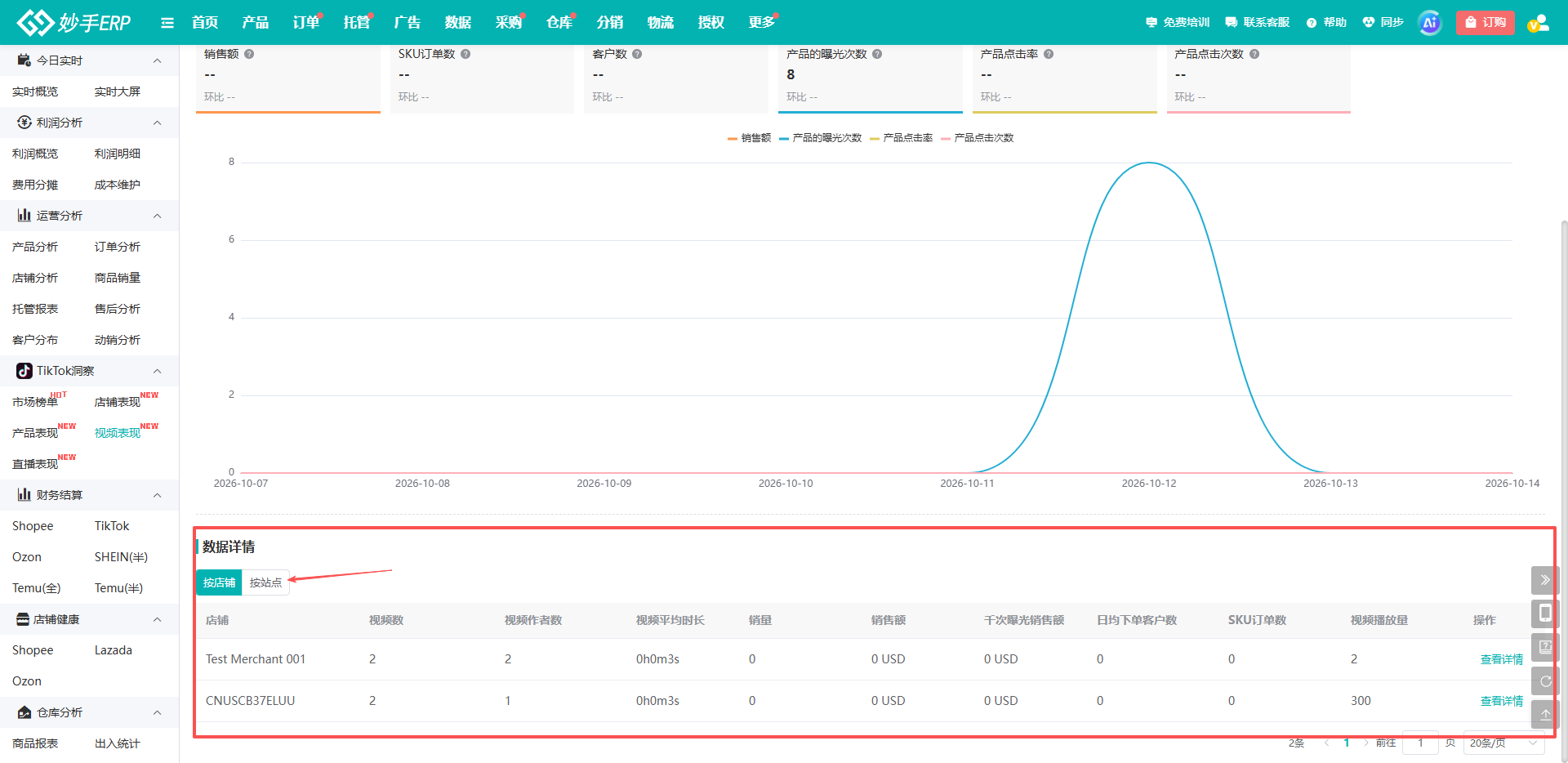The width and height of the screenshot is (1568, 763).
Task: Click the page number jump input field
Action: coord(1420,743)
